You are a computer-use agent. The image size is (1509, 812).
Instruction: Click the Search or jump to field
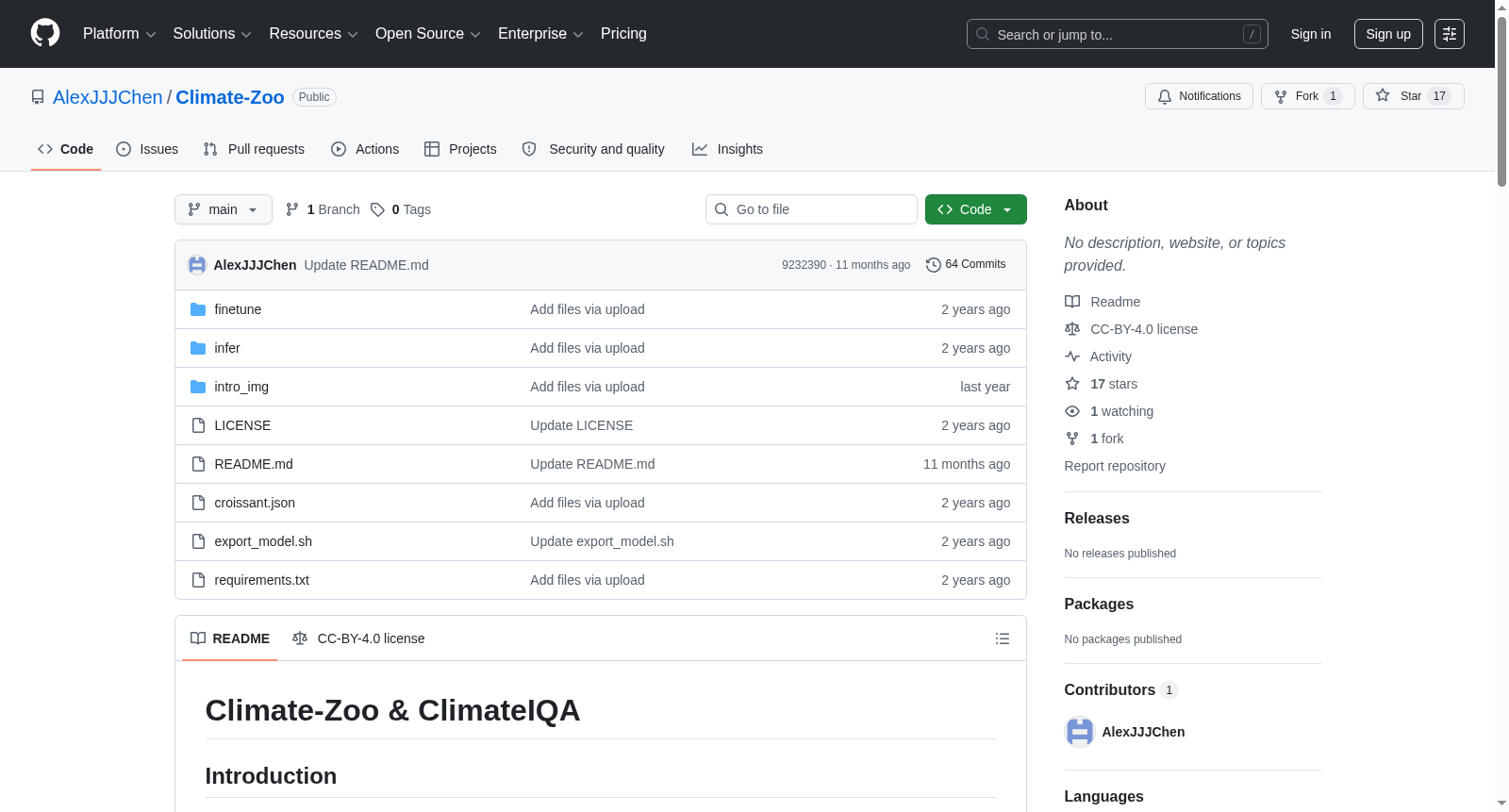click(x=1118, y=34)
